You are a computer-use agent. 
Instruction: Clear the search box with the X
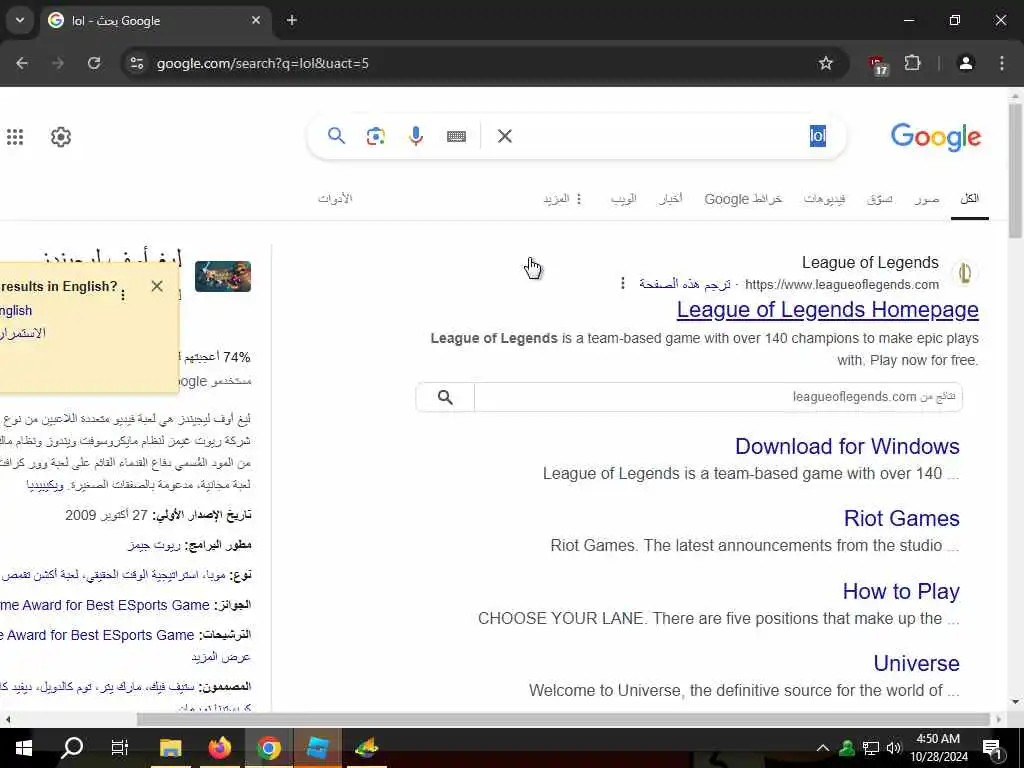505,136
